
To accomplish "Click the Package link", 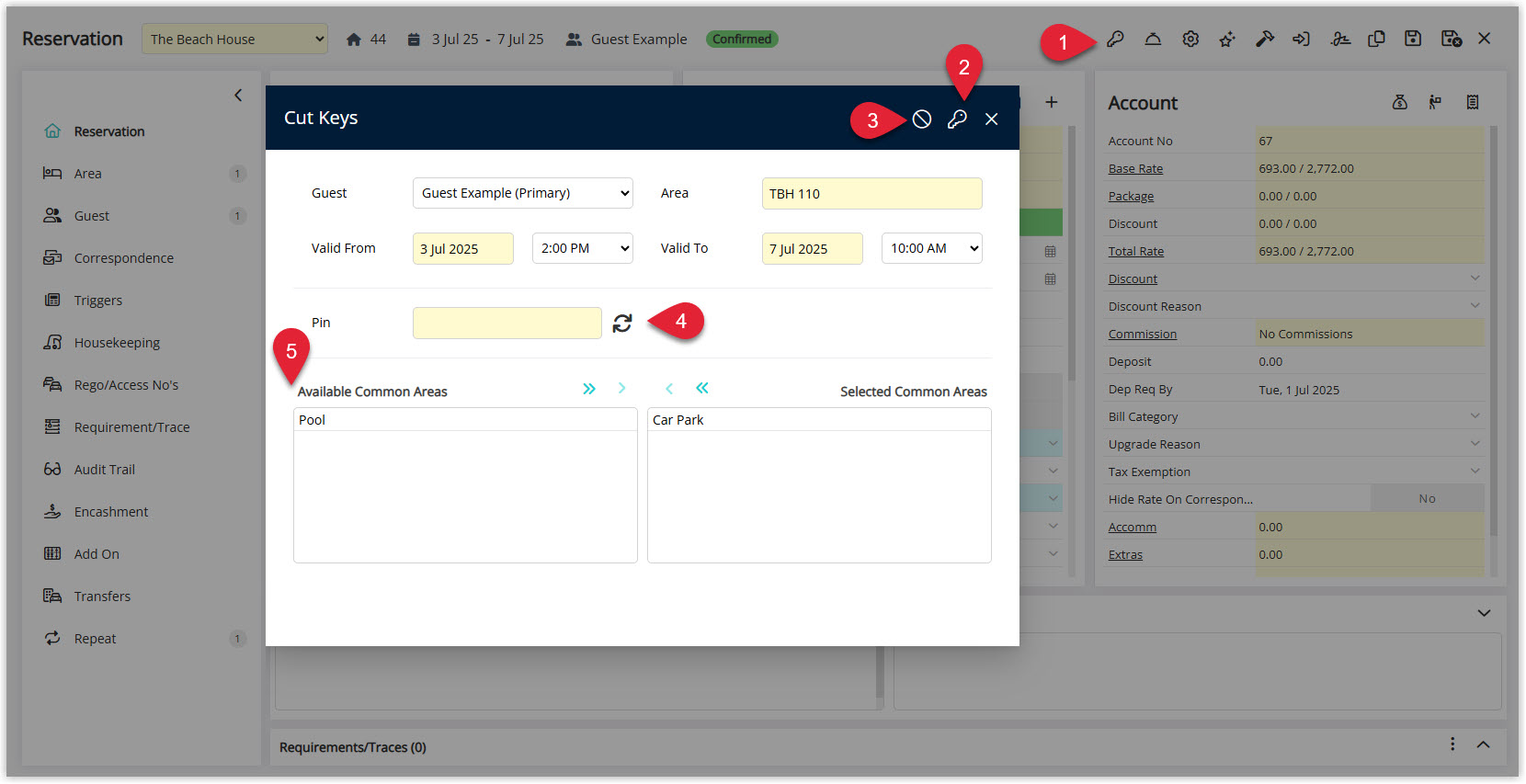I will coord(1131,196).
